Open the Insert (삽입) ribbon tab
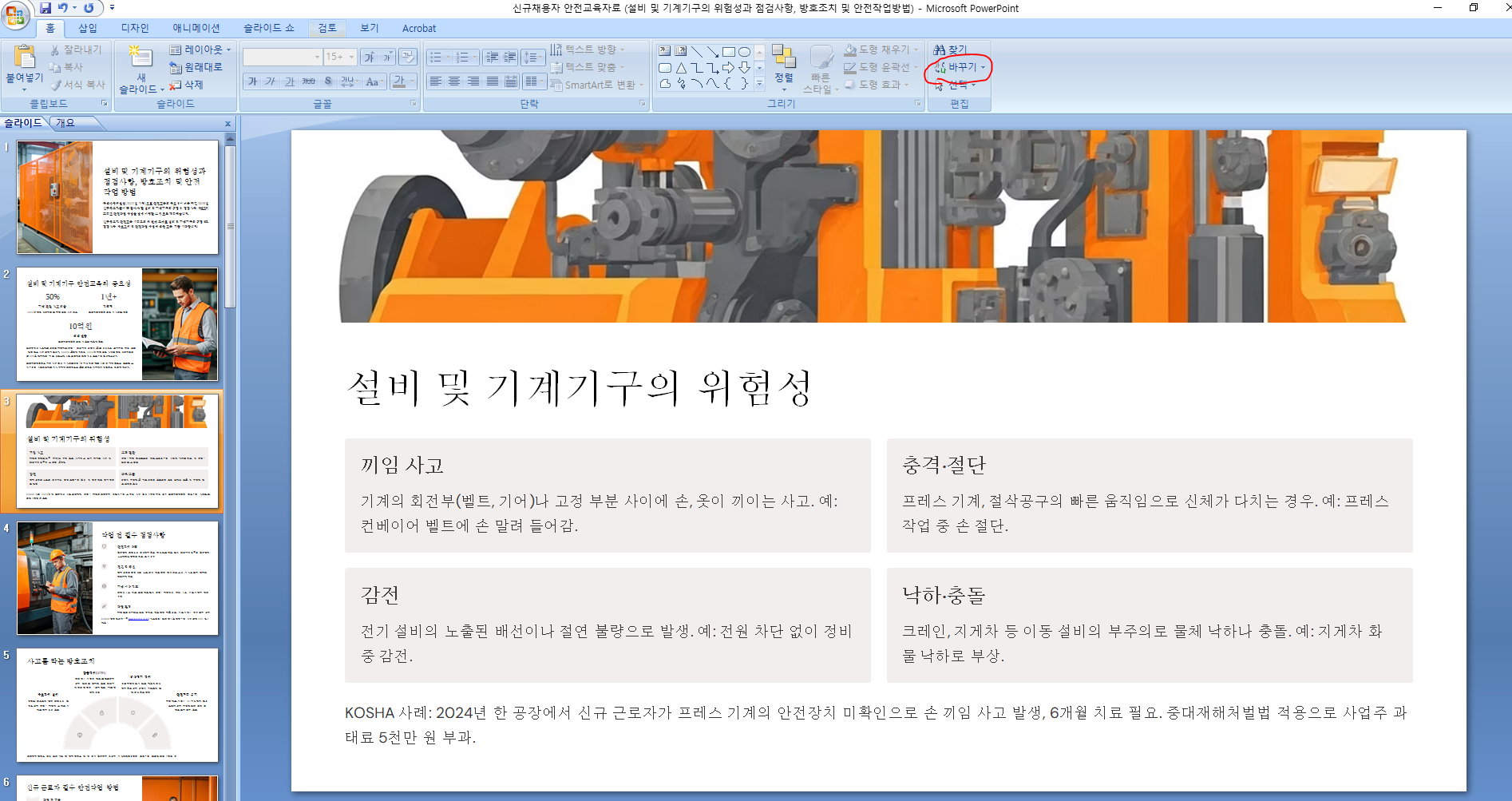The height and width of the screenshot is (801, 1512). tap(87, 28)
